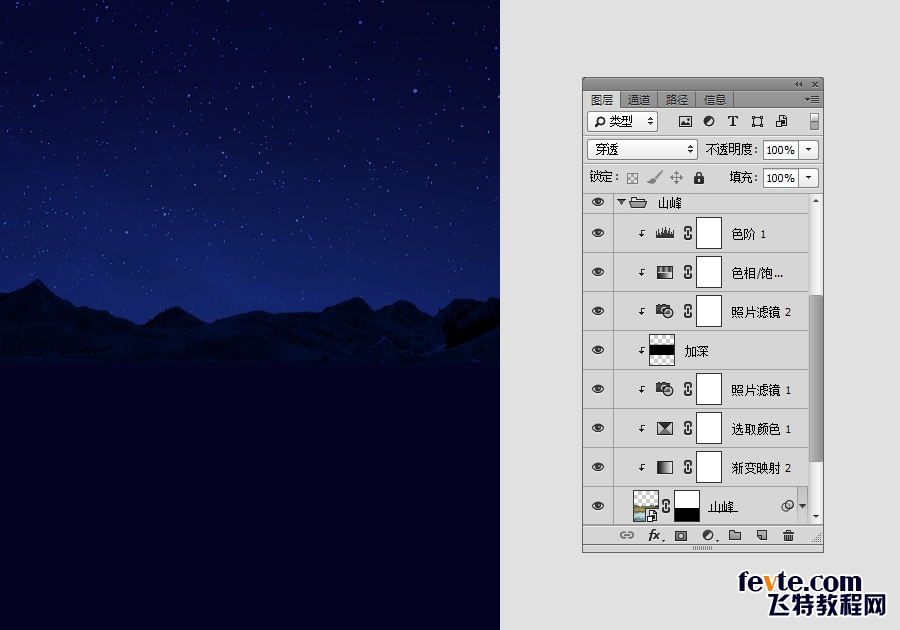This screenshot has height=630, width=900.
Task: Collapse panel with double-arrow icon
Action: click(798, 84)
